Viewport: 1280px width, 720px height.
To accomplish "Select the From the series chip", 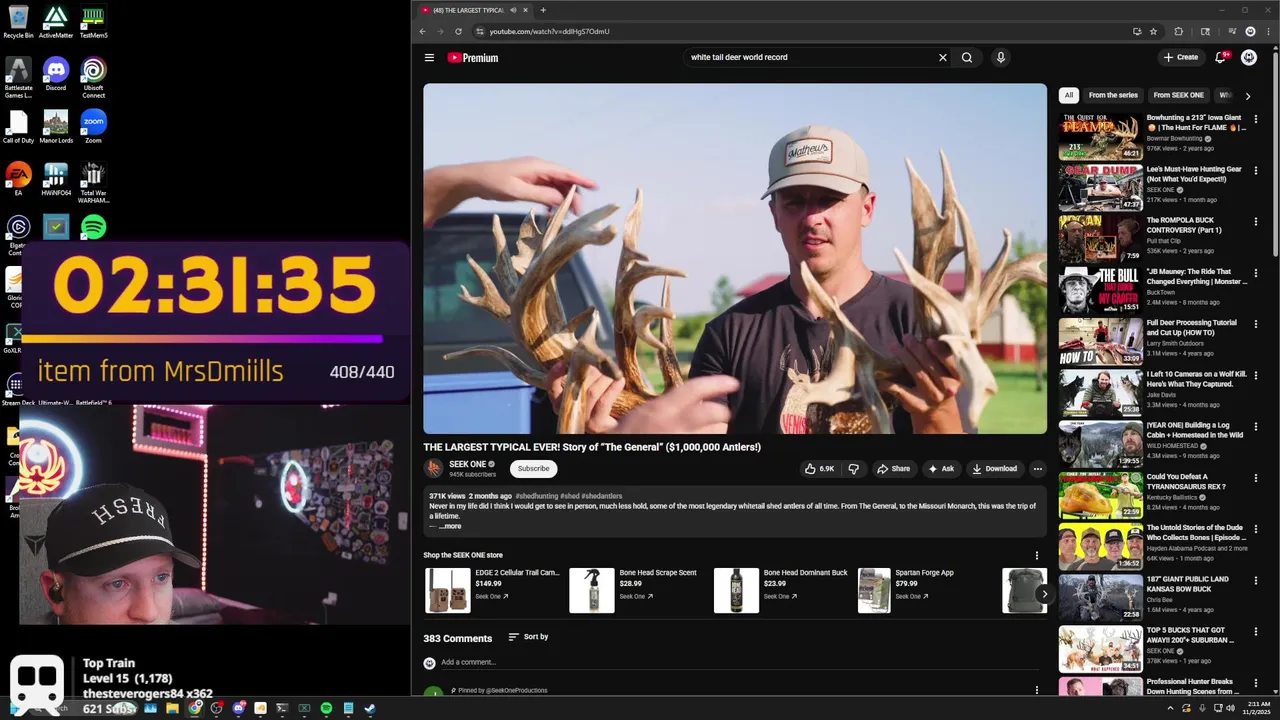I will pos(1113,95).
